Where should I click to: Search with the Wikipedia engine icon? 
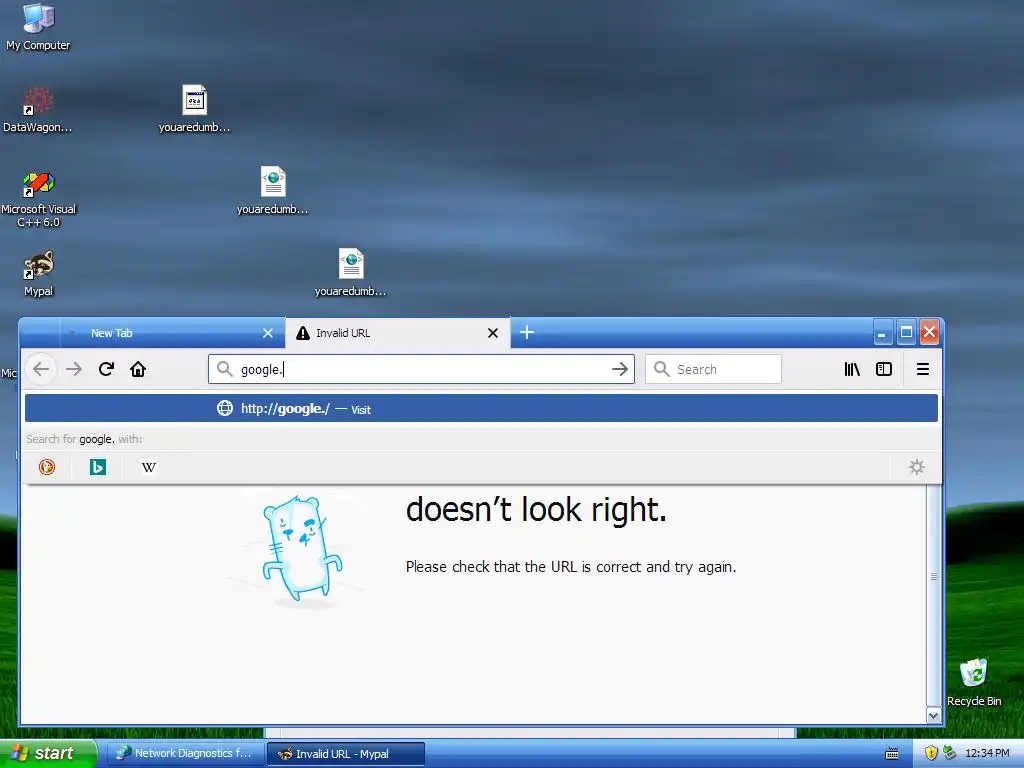(x=149, y=467)
